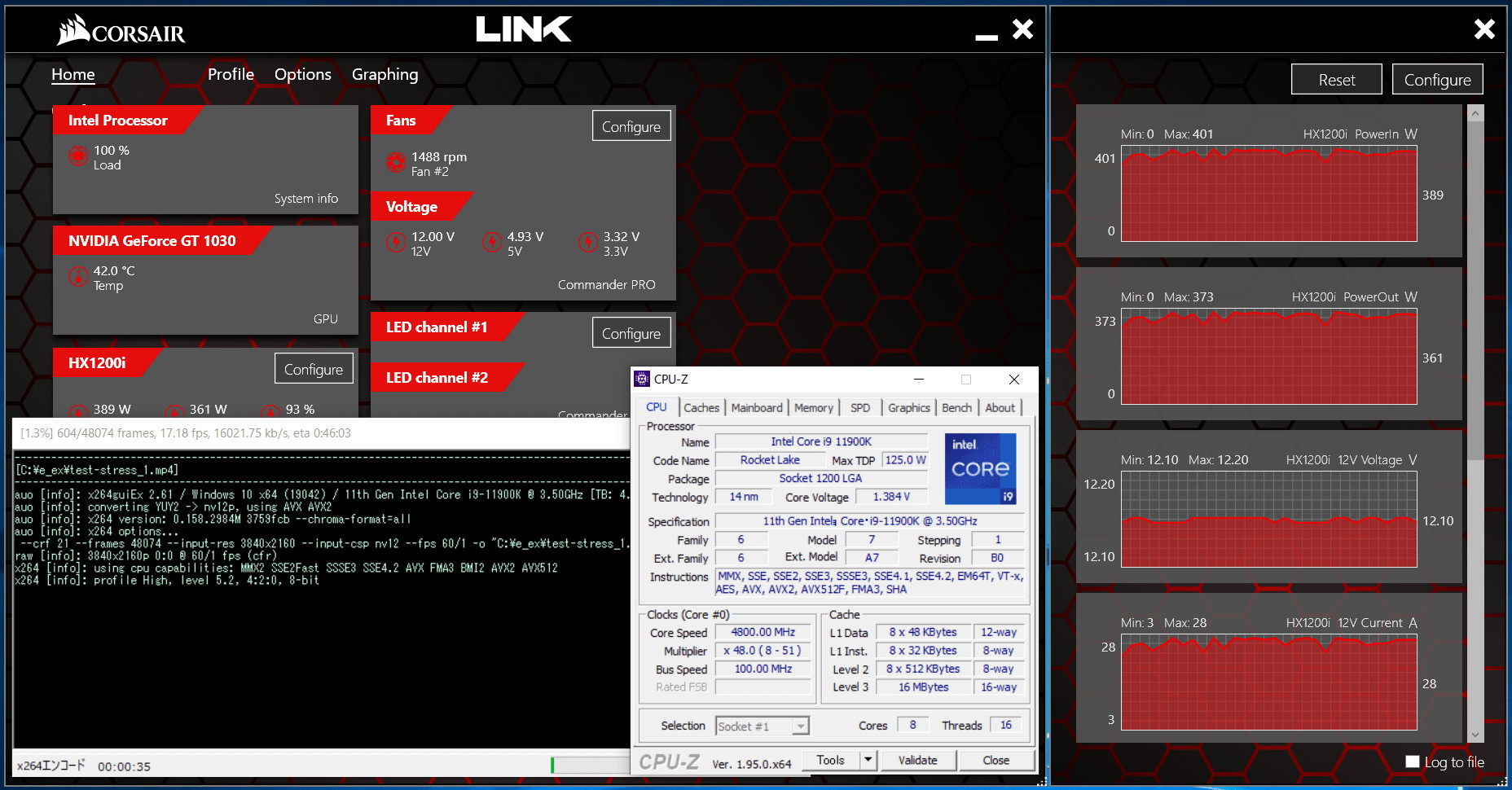This screenshot has width=1512, height=790.
Task: Minimize the CPU-Z window
Action: pos(919,380)
